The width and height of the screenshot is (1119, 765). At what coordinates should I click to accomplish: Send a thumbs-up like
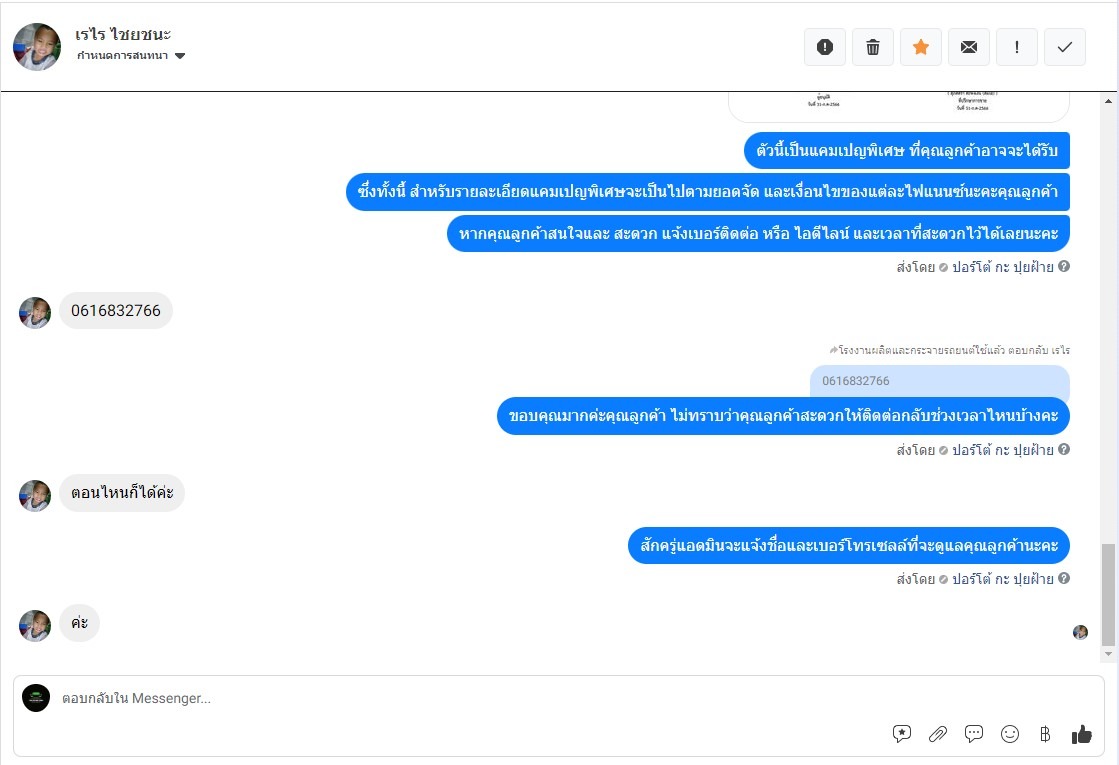[1082, 734]
